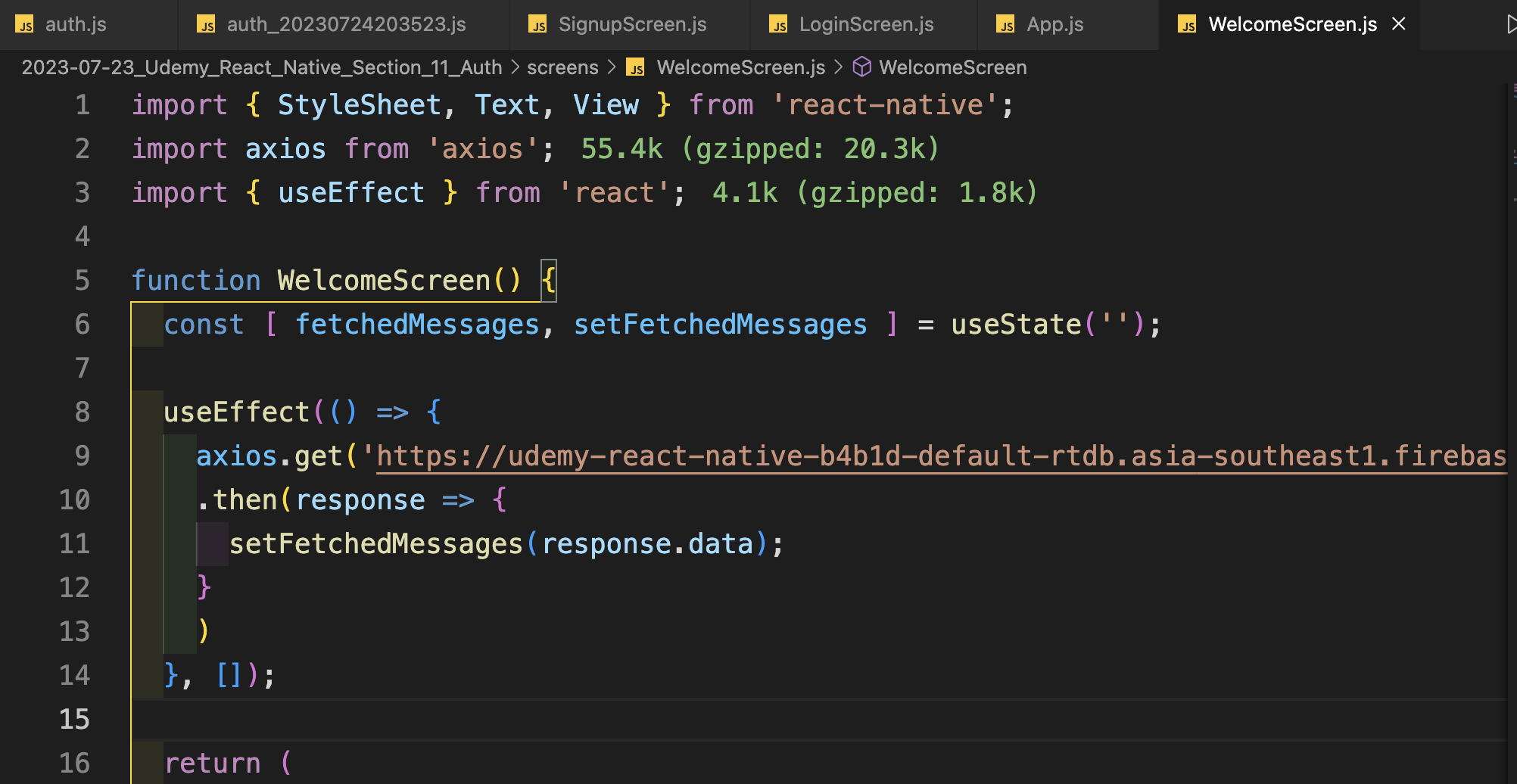Click the cube symbol icon in breadcrumb
Image resolution: width=1517 pixels, height=784 pixels.
coord(862,67)
